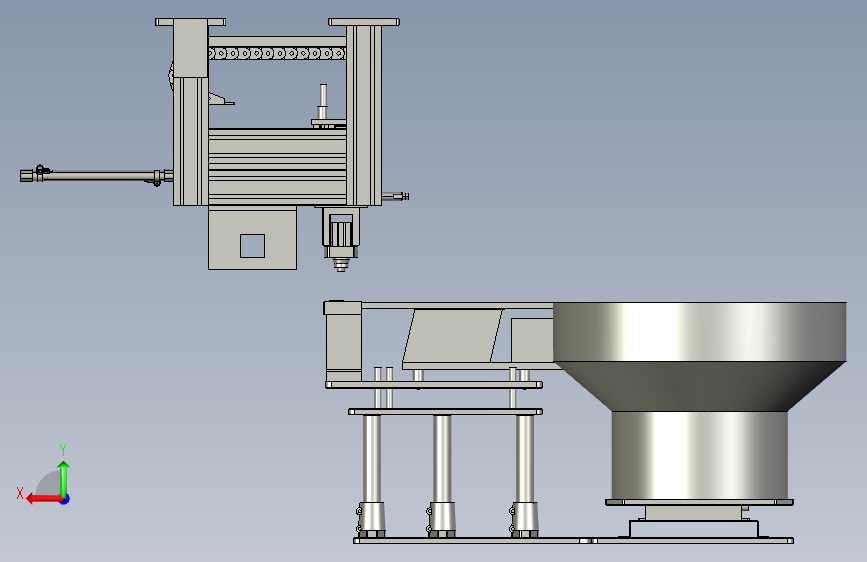Select the slanted chute panel of the linear feeder
This screenshot has height=562, width=867.
pyautogui.click(x=453, y=336)
